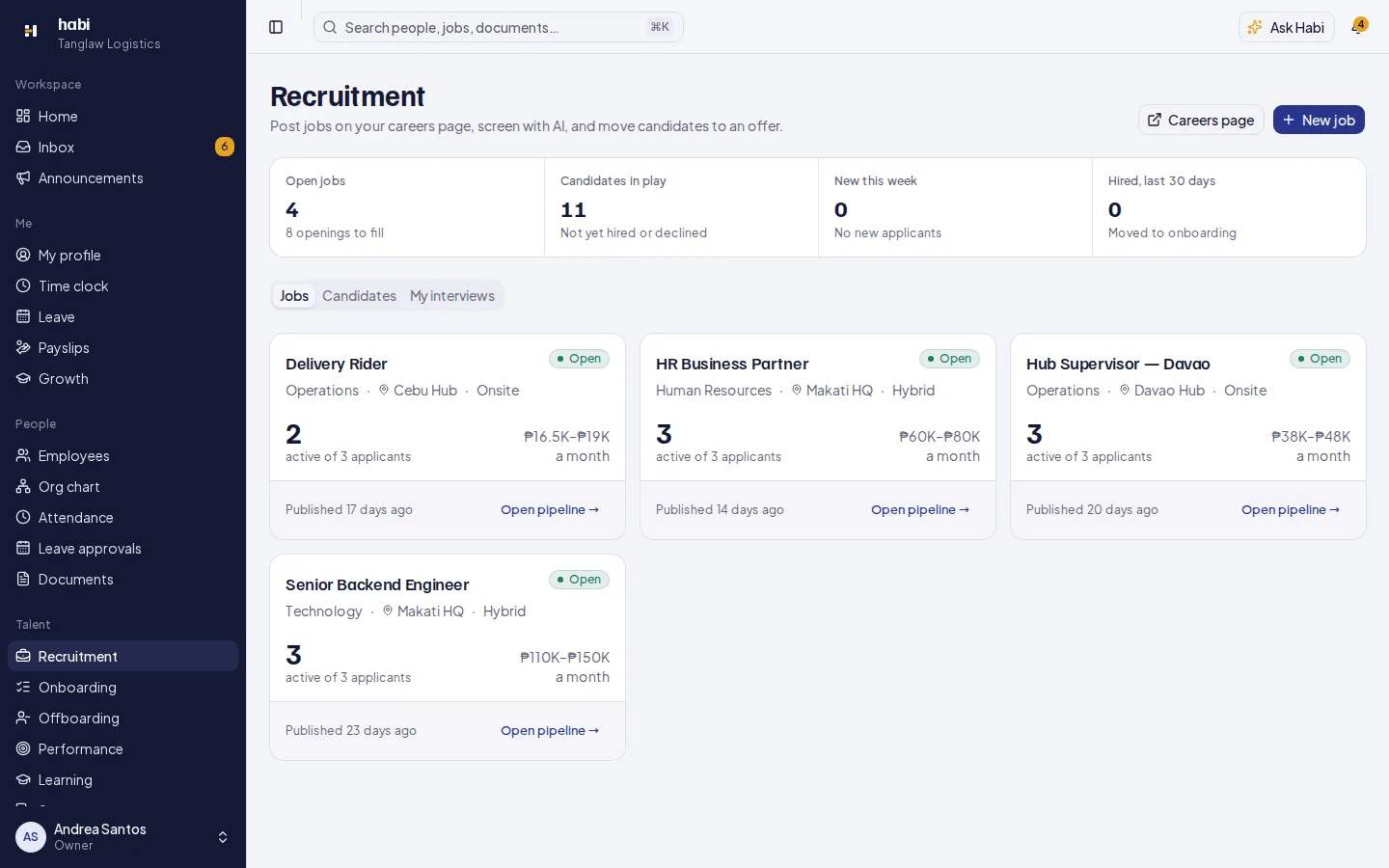Click the Ask Habi button
The image size is (1389, 868).
pyautogui.click(x=1287, y=27)
